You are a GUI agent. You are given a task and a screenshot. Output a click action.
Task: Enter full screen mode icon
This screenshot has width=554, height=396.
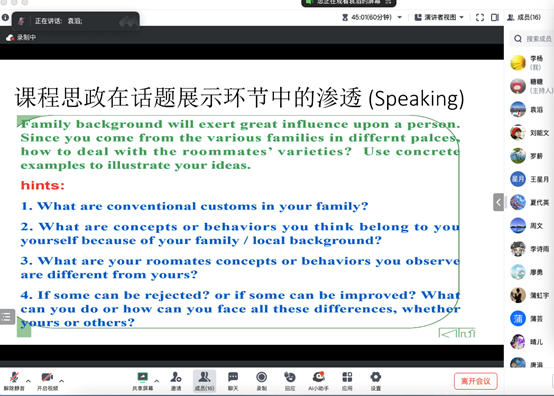pyautogui.click(x=480, y=17)
